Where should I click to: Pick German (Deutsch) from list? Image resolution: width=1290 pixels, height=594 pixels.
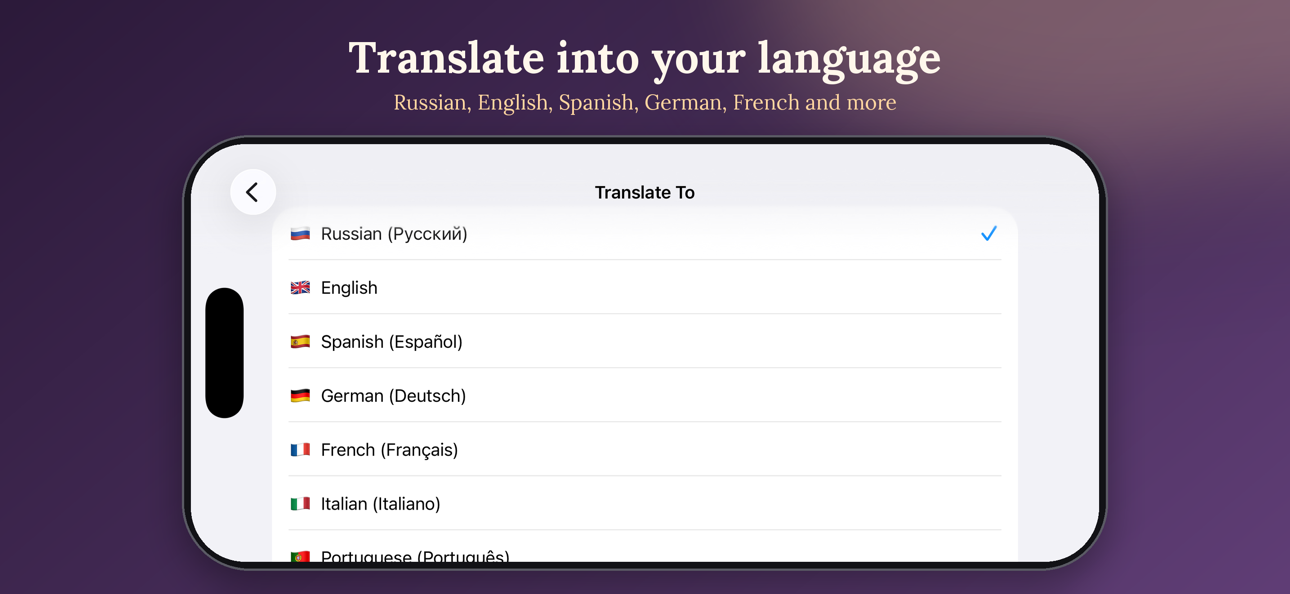pyautogui.click(x=645, y=396)
